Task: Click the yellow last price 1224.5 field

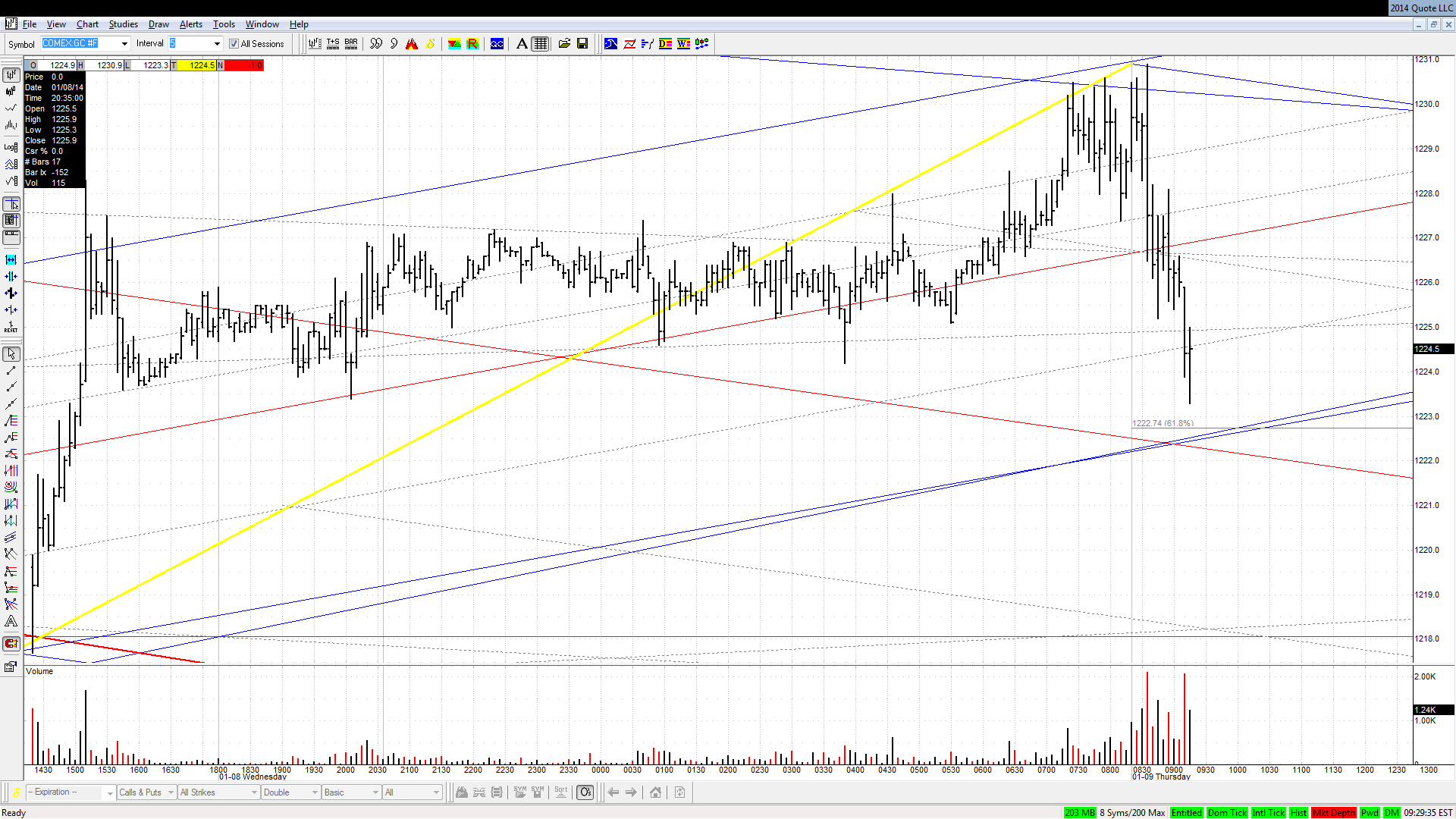Action: click(x=197, y=65)
